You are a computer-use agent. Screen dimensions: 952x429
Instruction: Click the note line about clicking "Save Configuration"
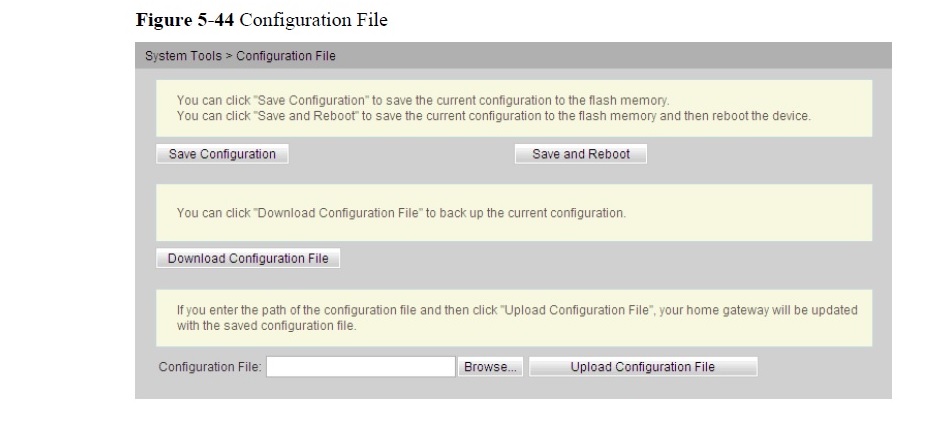423,100
